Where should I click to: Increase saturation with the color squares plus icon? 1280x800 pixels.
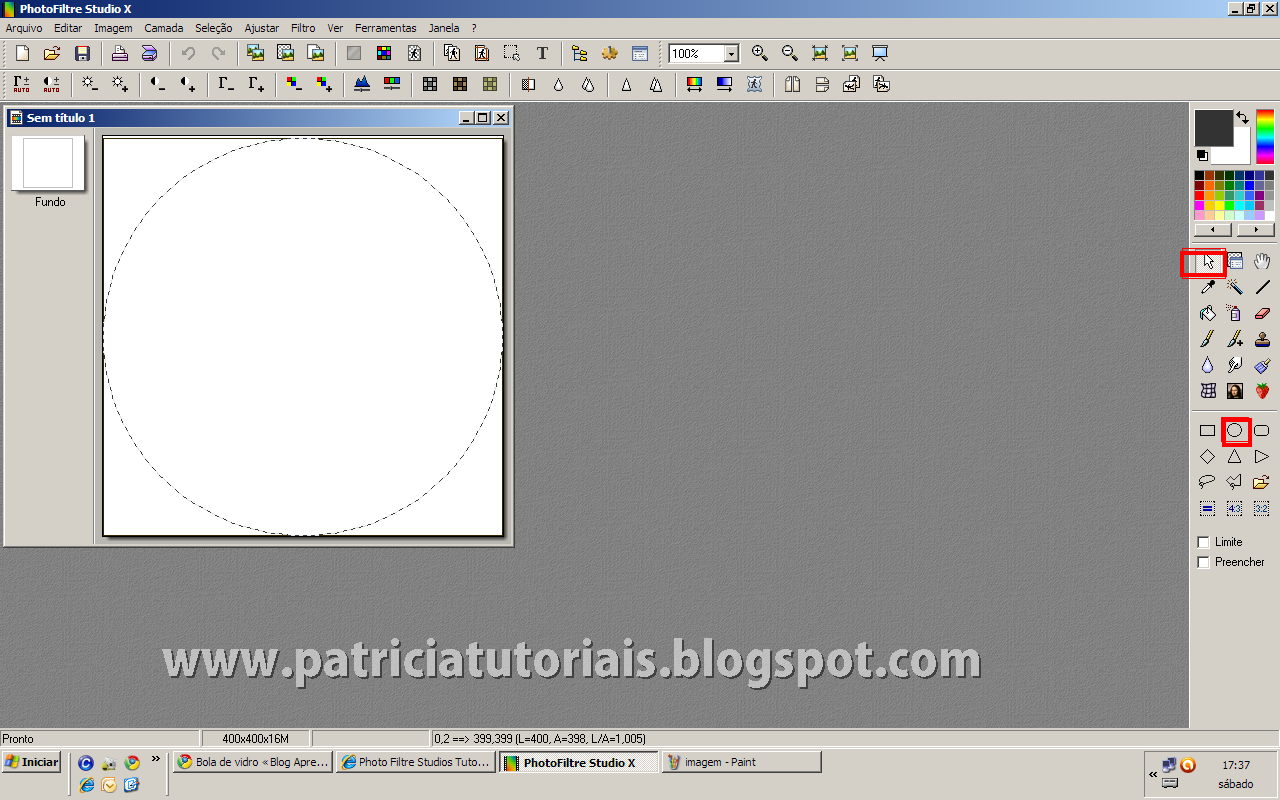324,84
